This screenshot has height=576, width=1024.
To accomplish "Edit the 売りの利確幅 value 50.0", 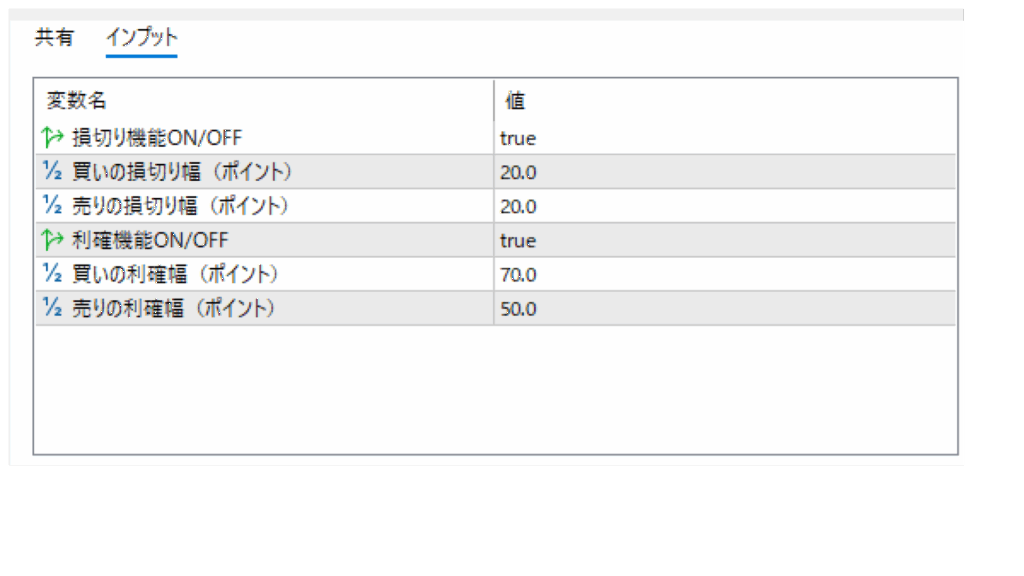I will tap(518, 309).
